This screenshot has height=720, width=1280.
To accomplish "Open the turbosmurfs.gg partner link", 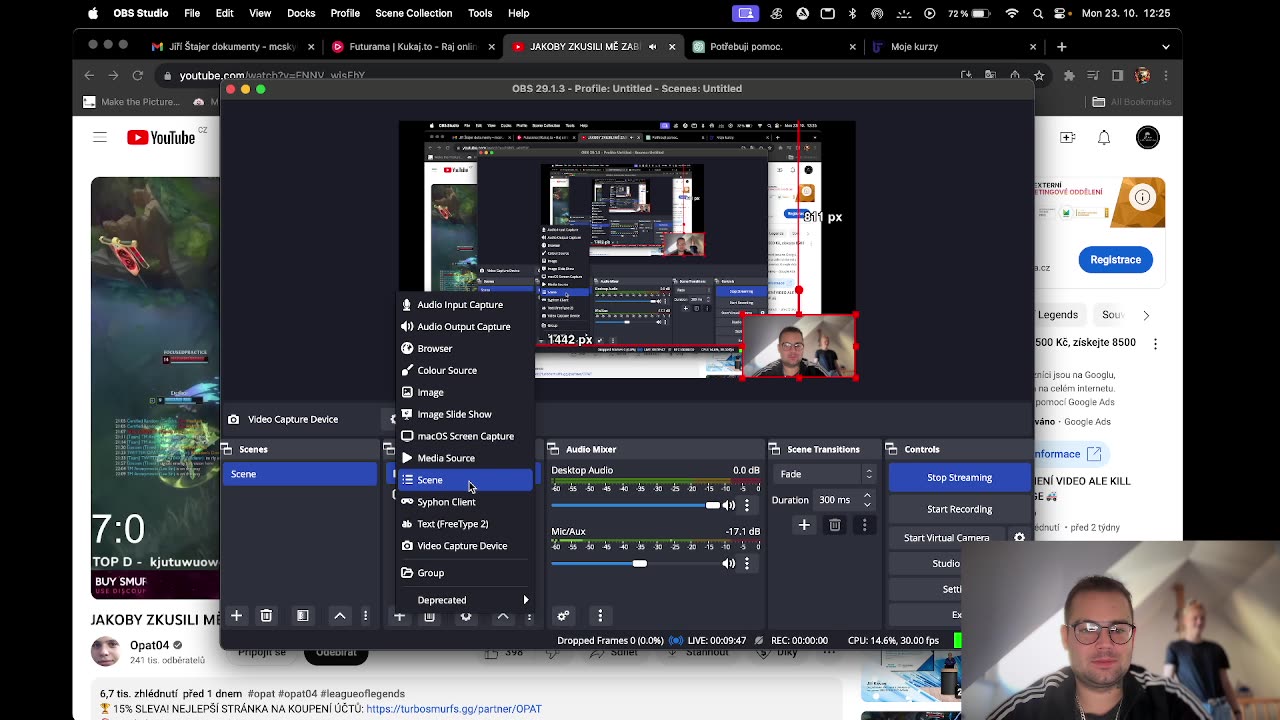I will (454, 709).
